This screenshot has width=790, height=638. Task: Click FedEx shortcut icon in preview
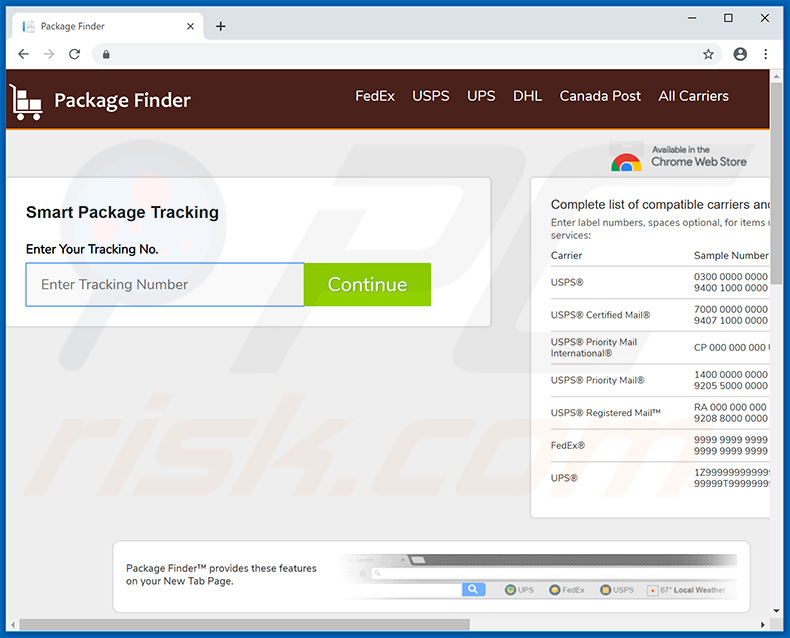554,590
